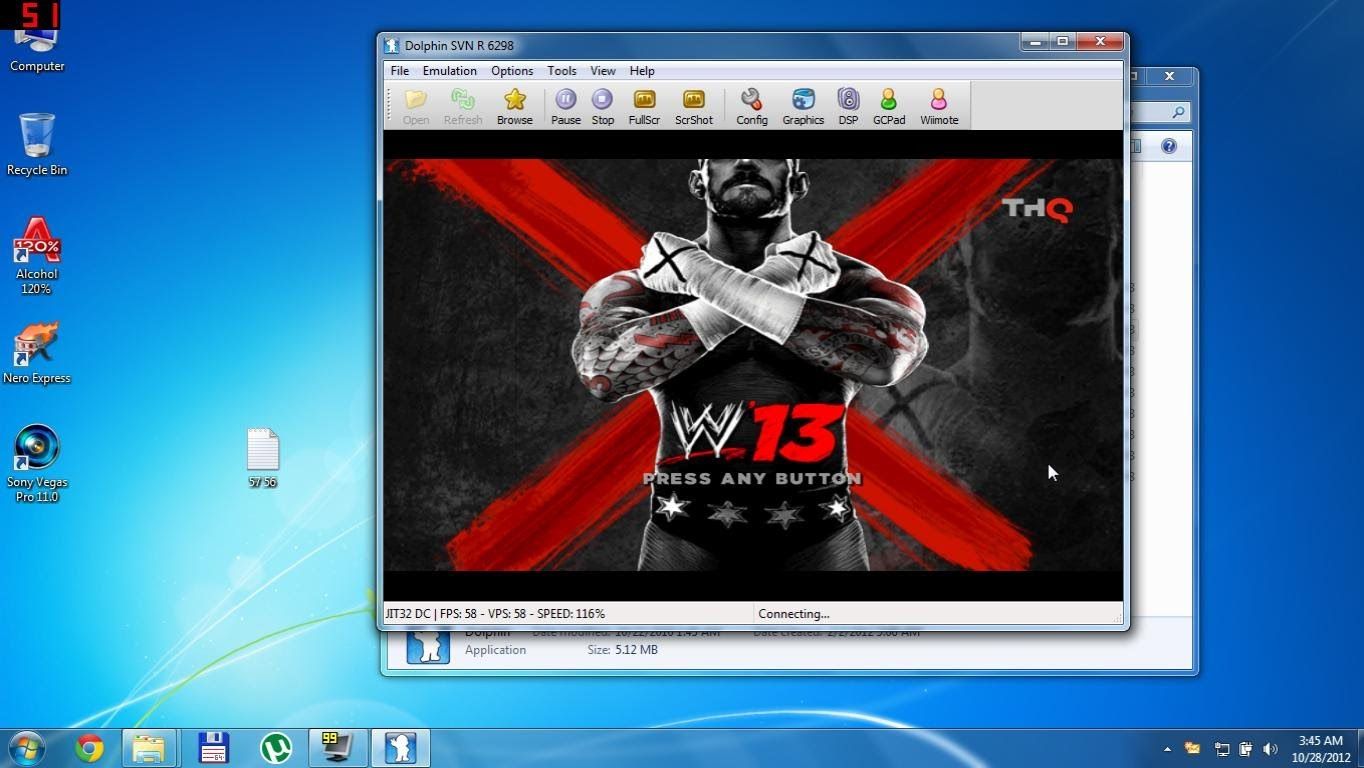Open uTorrent from the taskbar
The image size is (1364, 768).
point(275,748)
